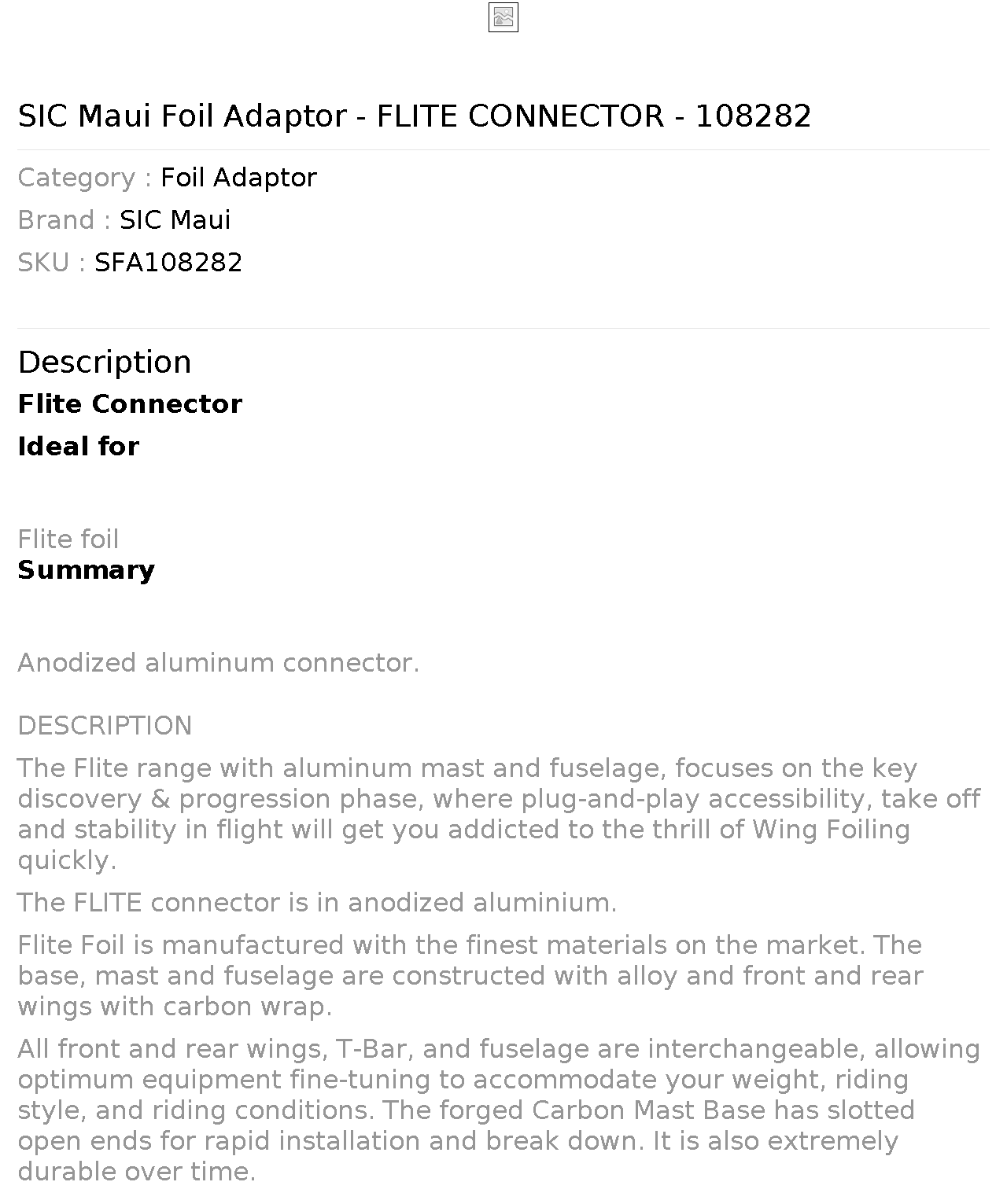Click the Category label text
This screenshot has height=1204, width=1007.
(x=85, y=178)
